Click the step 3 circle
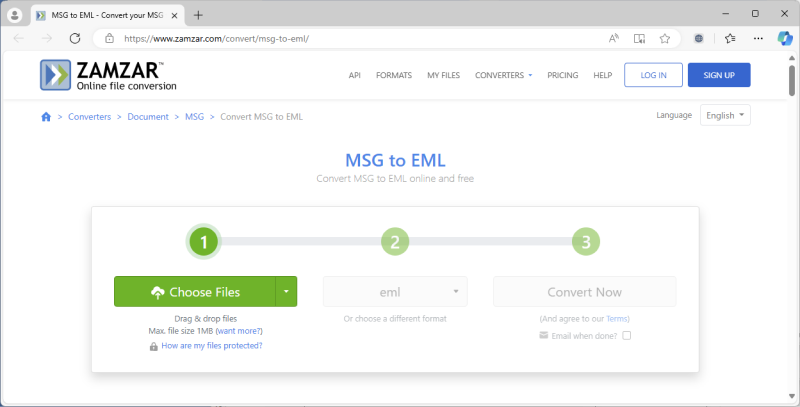Screen dimensions: 800x407 click(586, 242)
